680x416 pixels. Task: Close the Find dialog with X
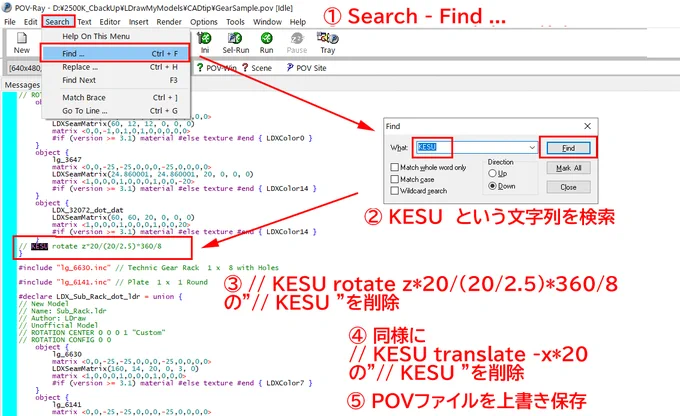(x=587, y=126)
